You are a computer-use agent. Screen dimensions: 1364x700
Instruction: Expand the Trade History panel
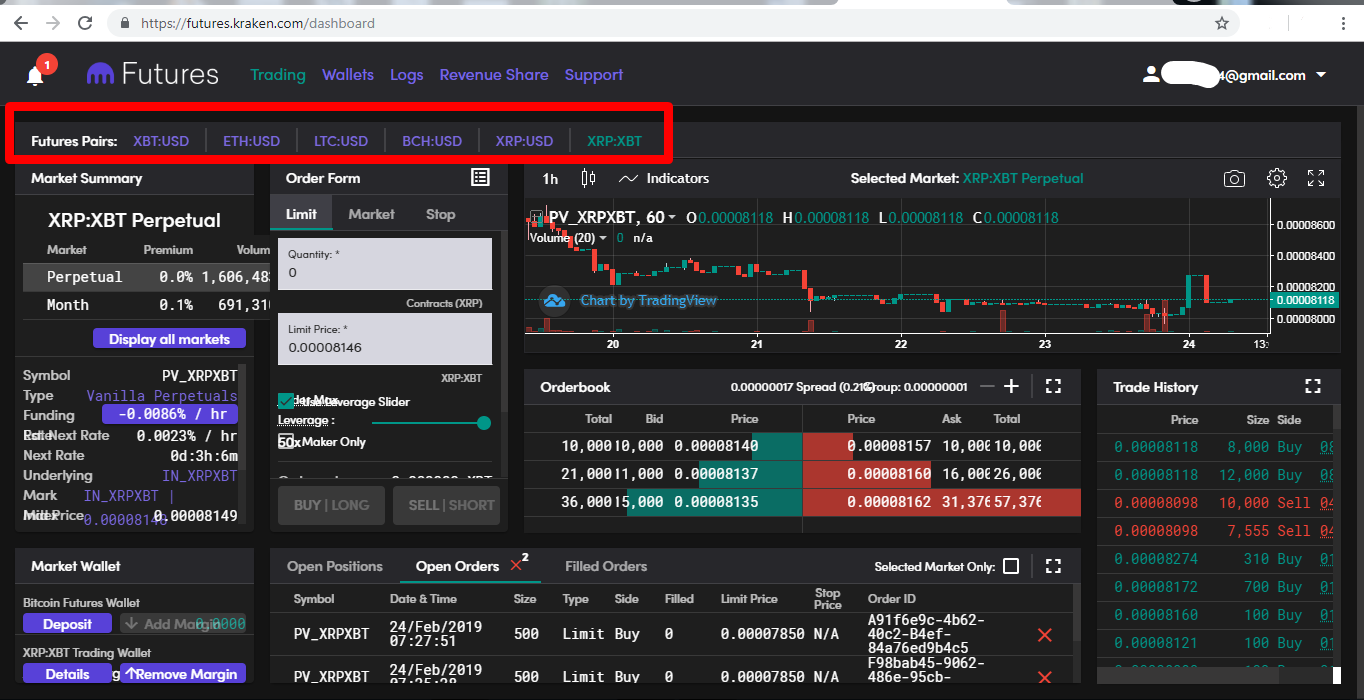point(1313,386)
